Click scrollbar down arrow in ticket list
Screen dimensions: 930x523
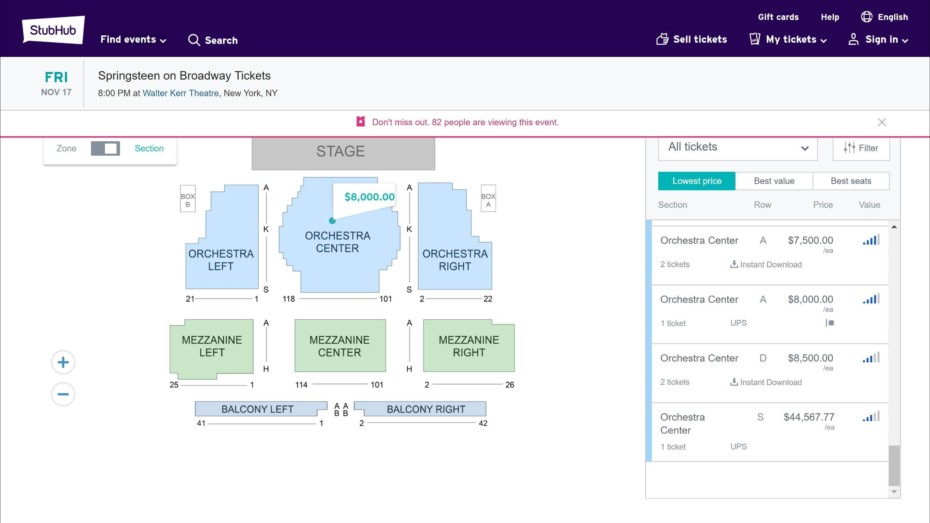(x=894, y=492)
